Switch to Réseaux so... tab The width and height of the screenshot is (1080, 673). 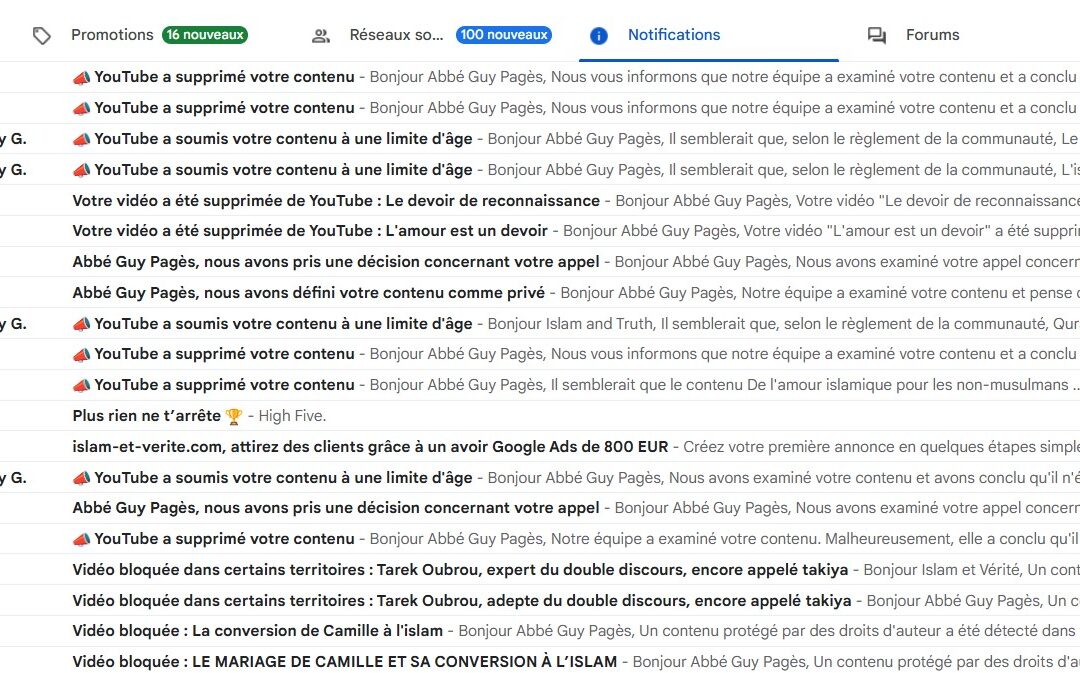396,34
